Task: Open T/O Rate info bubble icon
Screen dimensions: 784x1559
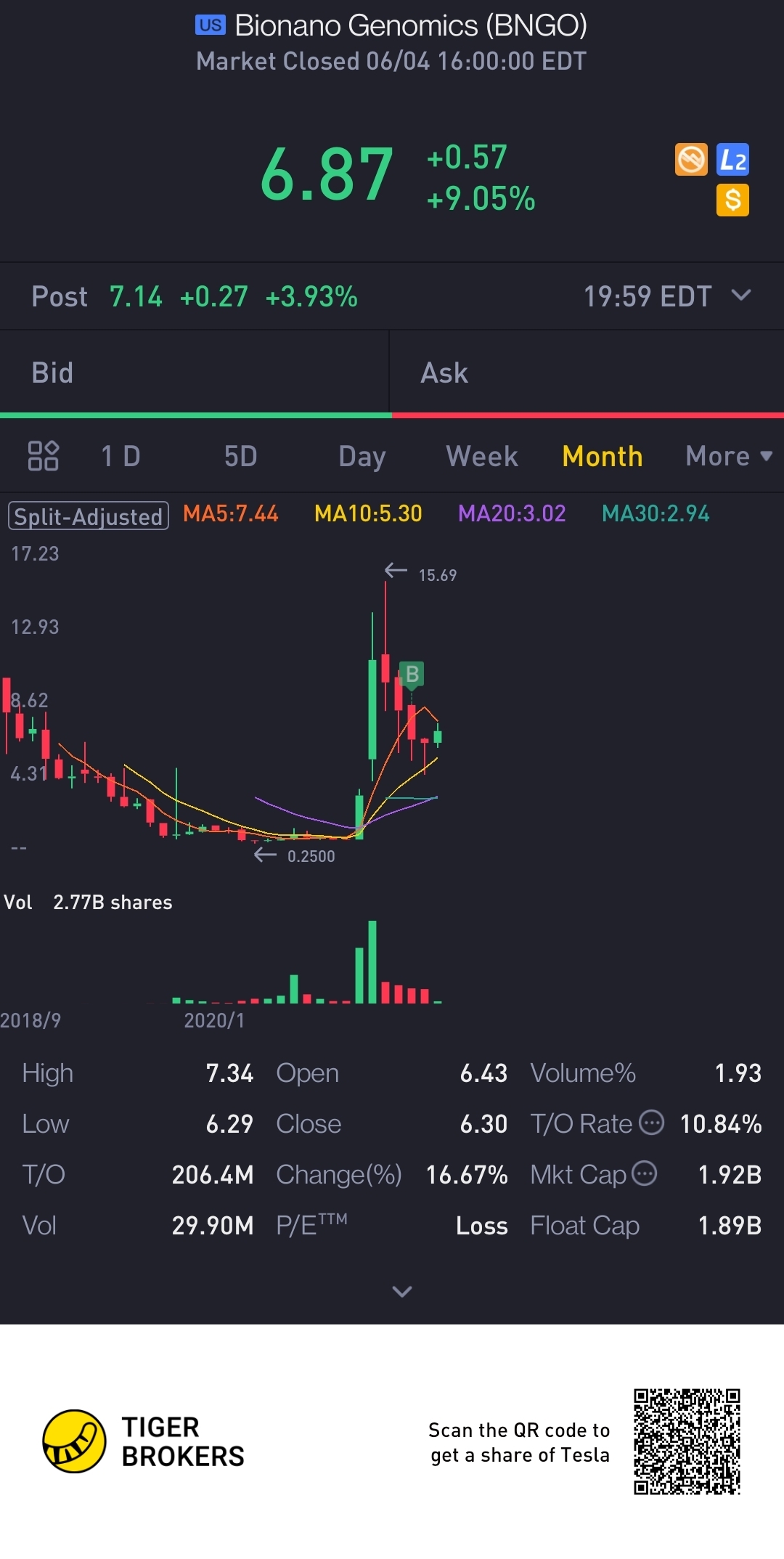Action: [x=651, y=1123]
